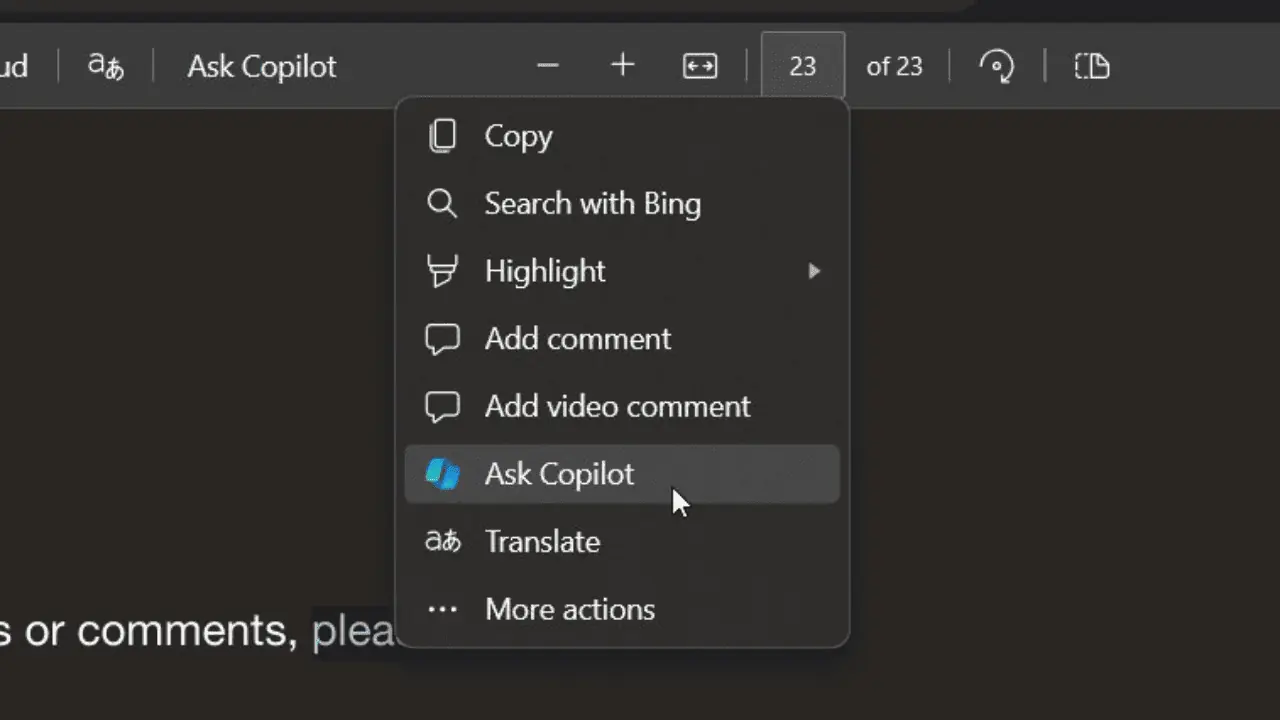The image size is (1280, 720).
Task: Choose Add comment from the context menu
Action: tap(622, 339)
